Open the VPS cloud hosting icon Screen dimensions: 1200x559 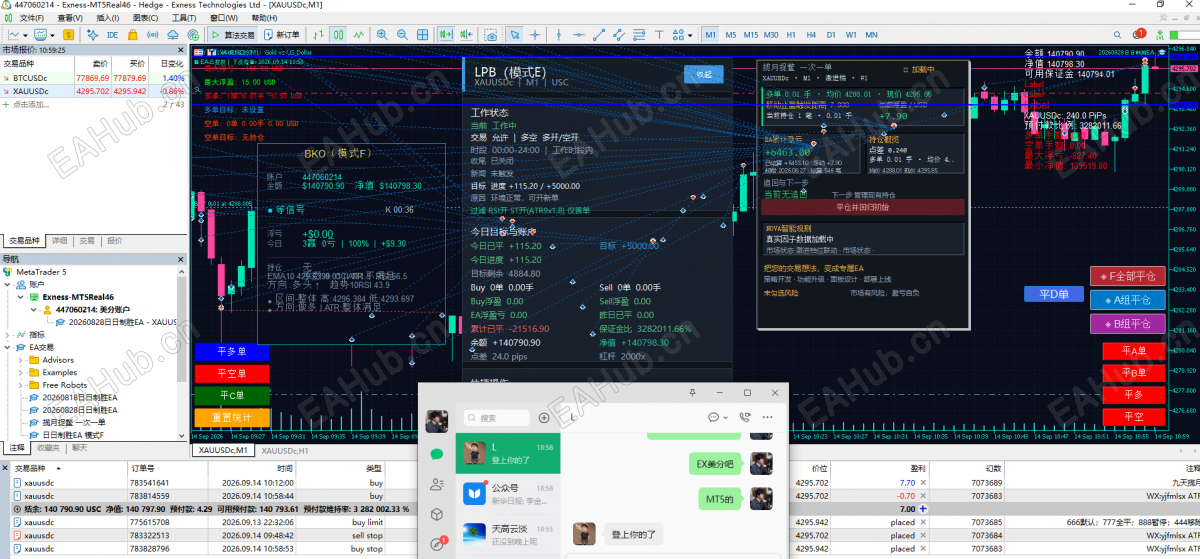(173, 35)
